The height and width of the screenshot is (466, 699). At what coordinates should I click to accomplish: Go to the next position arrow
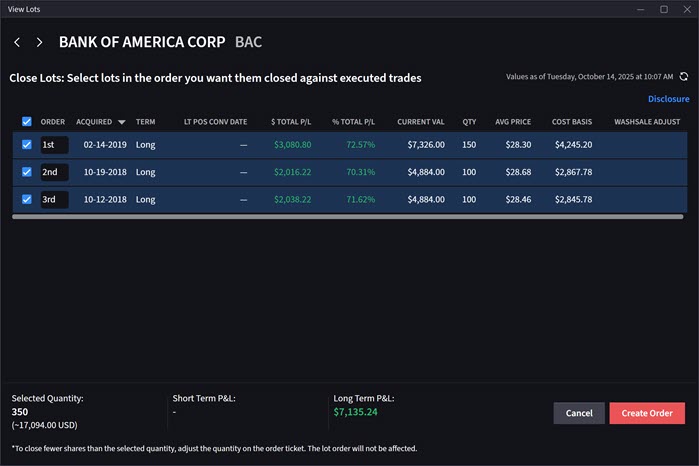(x=39, y=43)
